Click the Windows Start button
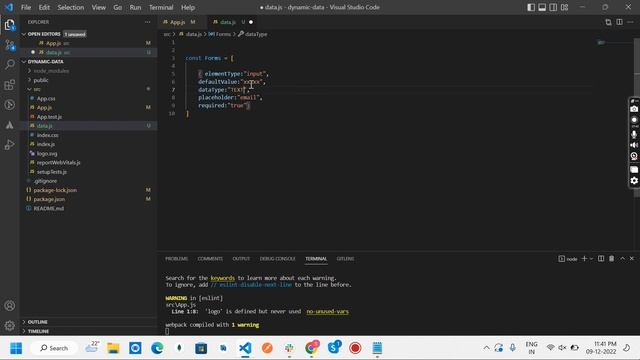Image resolution: width=640 pixels, height=360 pixels. pos(16,348)
